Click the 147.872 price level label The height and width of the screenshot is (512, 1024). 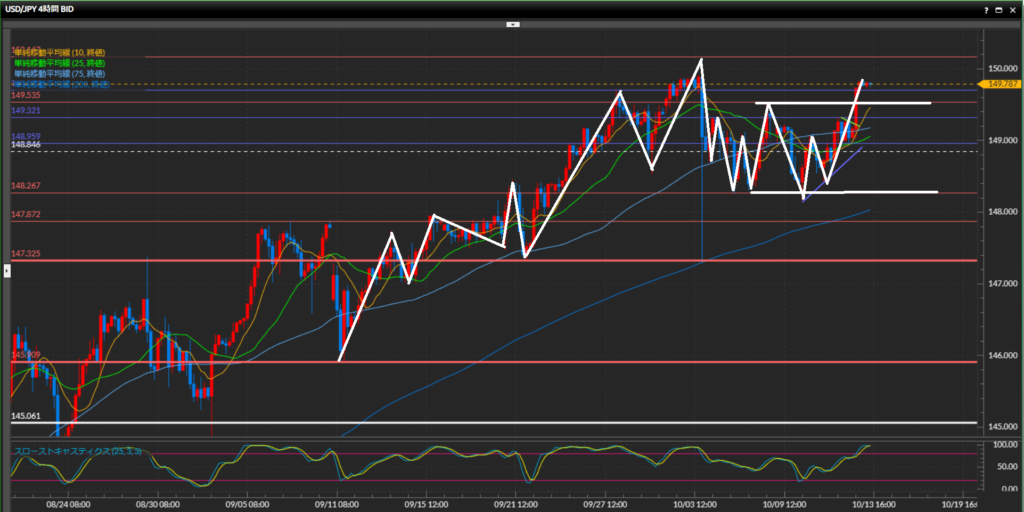point(25,214)
